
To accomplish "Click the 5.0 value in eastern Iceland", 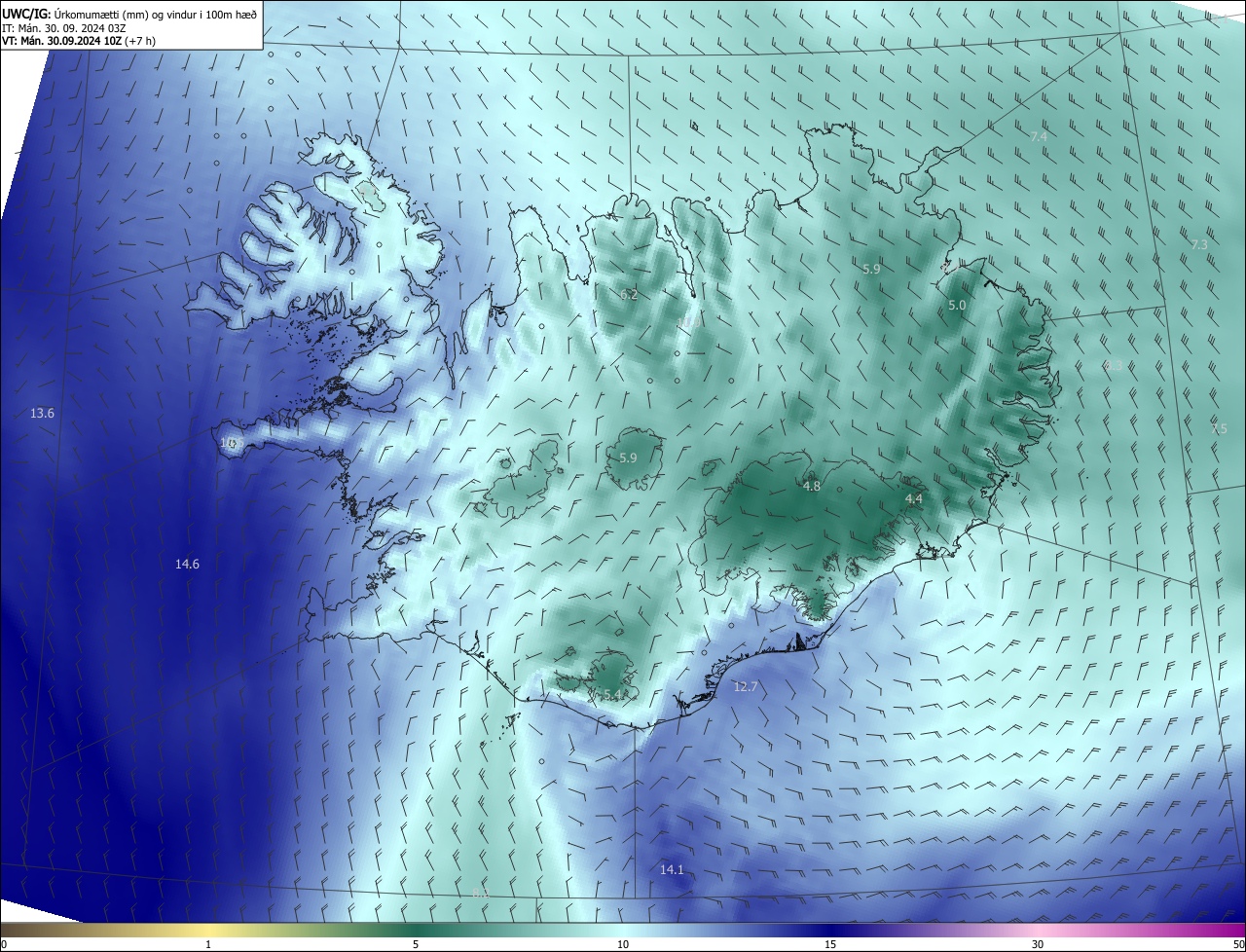I will (x=957, y=306).
